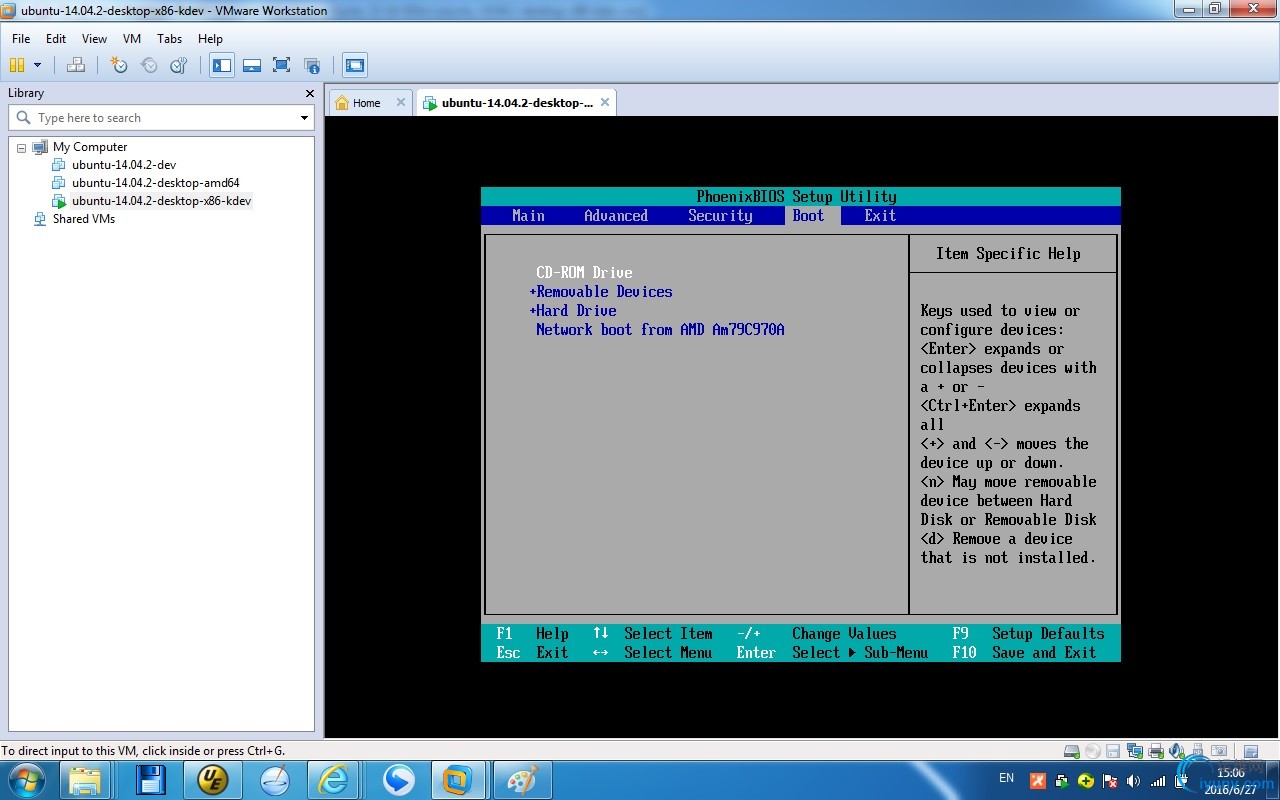1280x800 pixels.
Task: Click the sound card status icon
Action: coord(1177,751)
